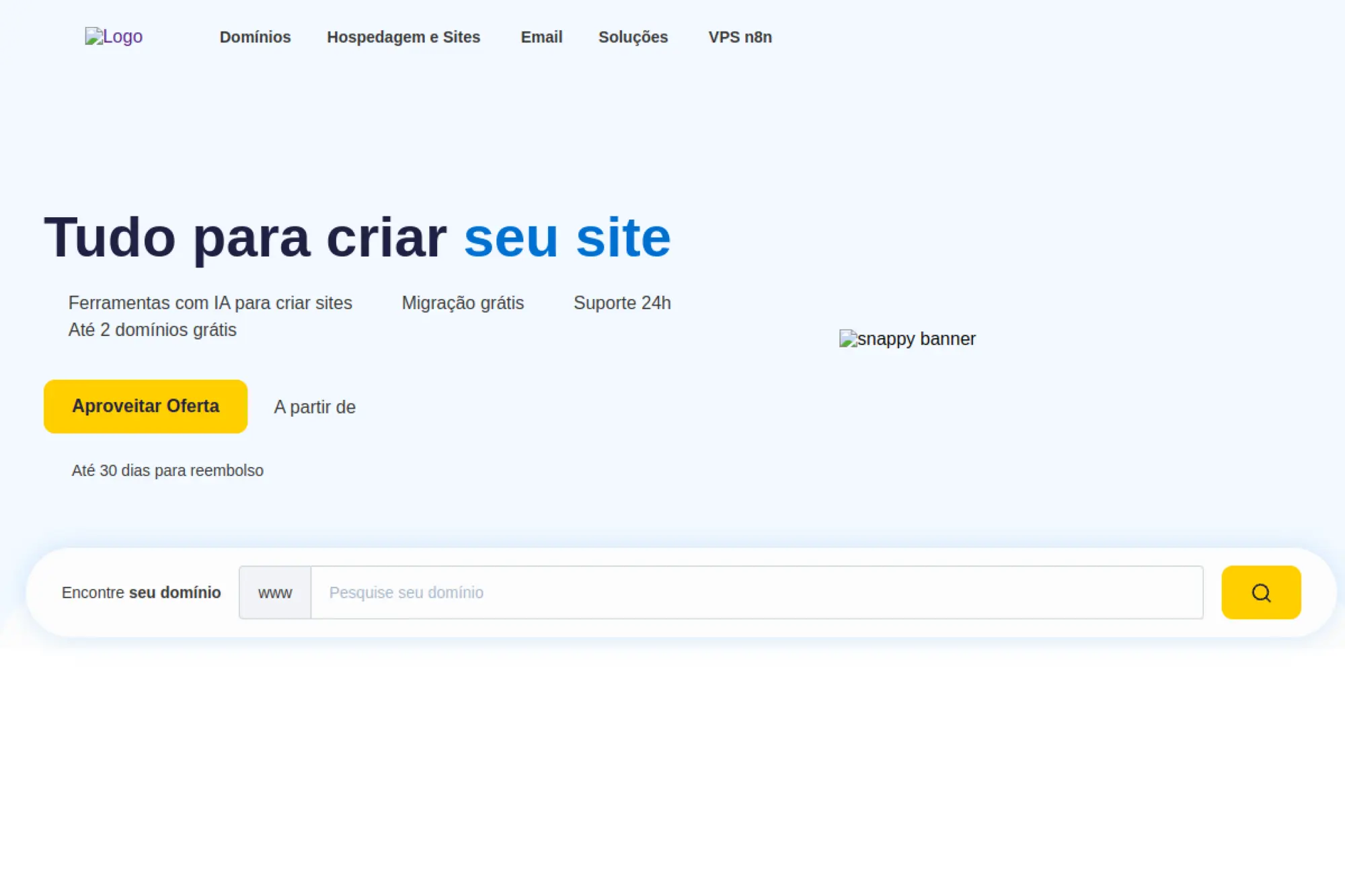The height and width of the screenshot is (896, 1345).
Task: Click the 'Suporte 24h' feature text
Action: click(623, 302)
